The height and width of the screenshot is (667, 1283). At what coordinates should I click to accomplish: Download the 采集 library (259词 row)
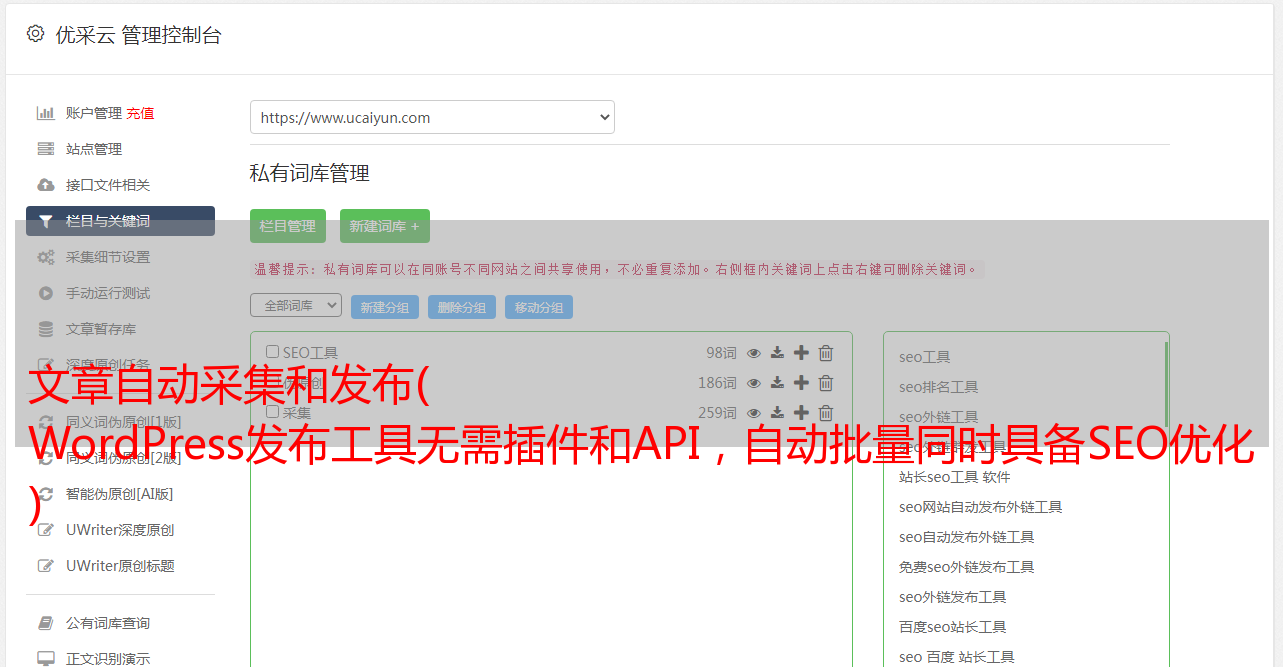click(x=777, y=413)
